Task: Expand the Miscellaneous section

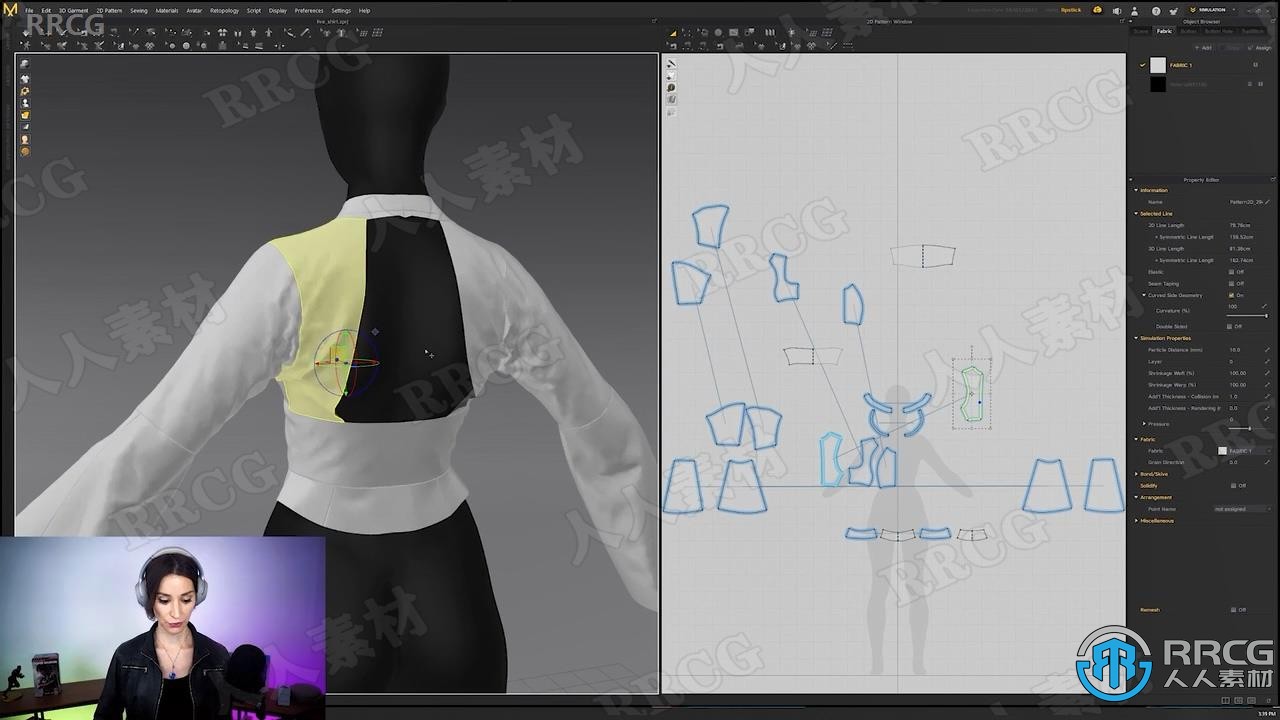Action: [x=1136, y=521]
